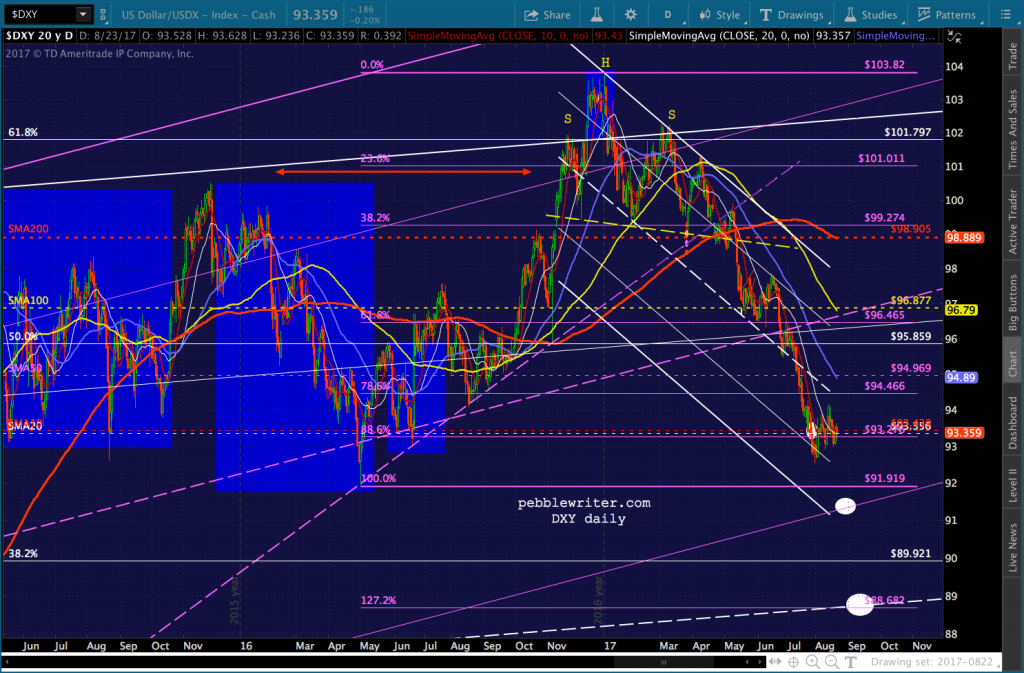
Task: Open the Studies menu
Action: [871, 14]
